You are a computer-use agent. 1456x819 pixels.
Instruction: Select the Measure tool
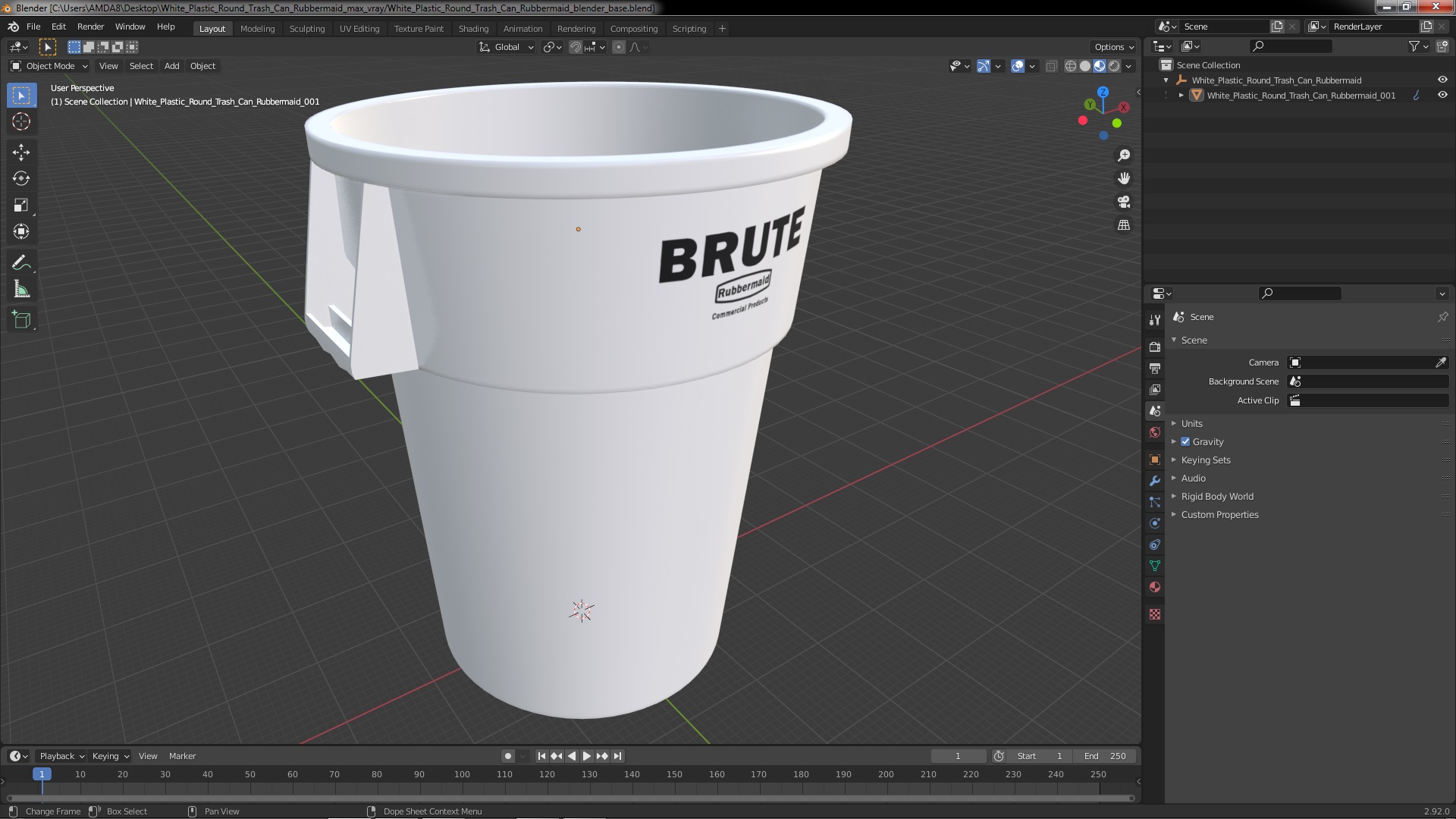click(21, 290)
